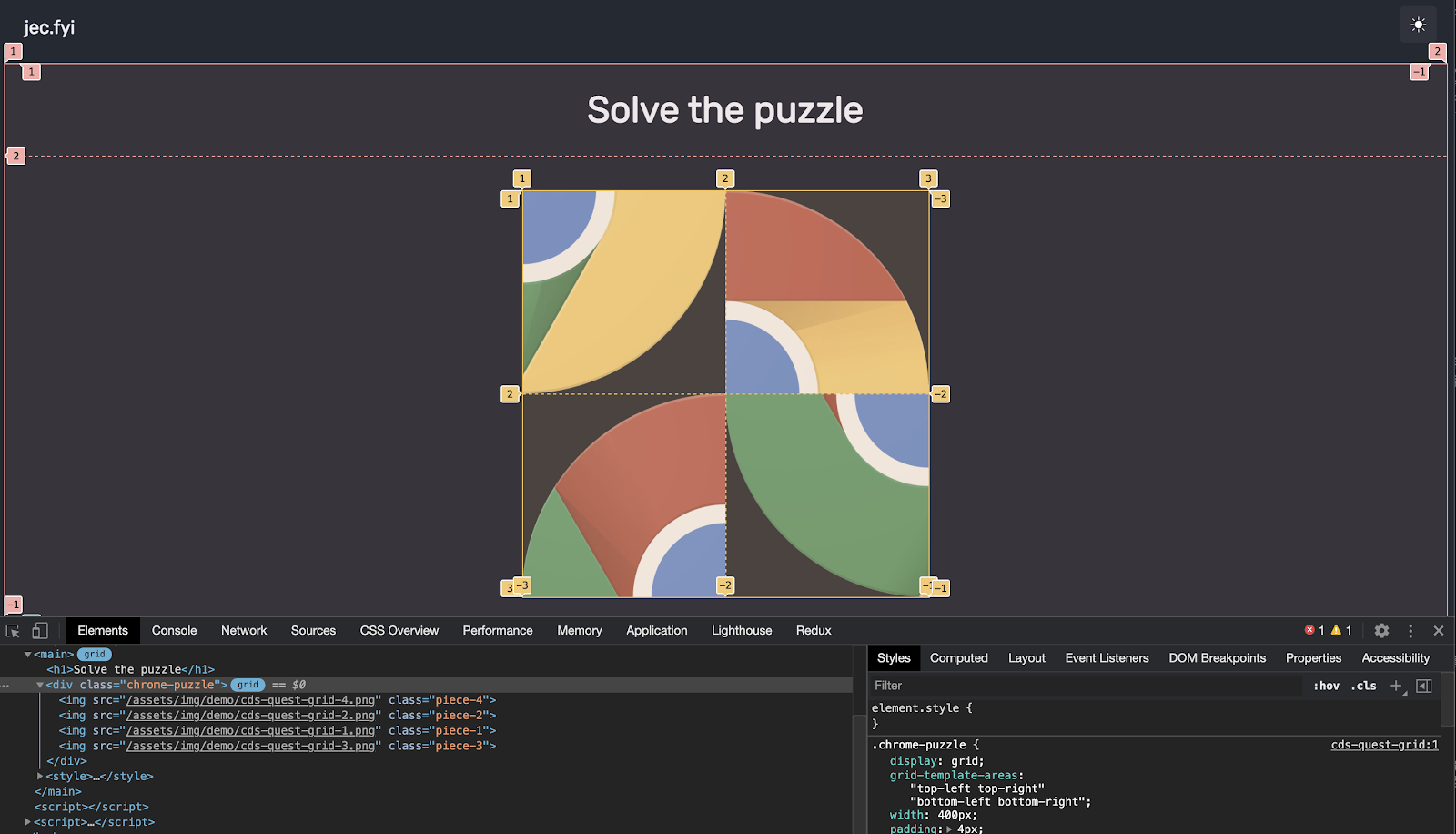
Task: Click the top-left puzzle piece image
Action: pos(624,292)
